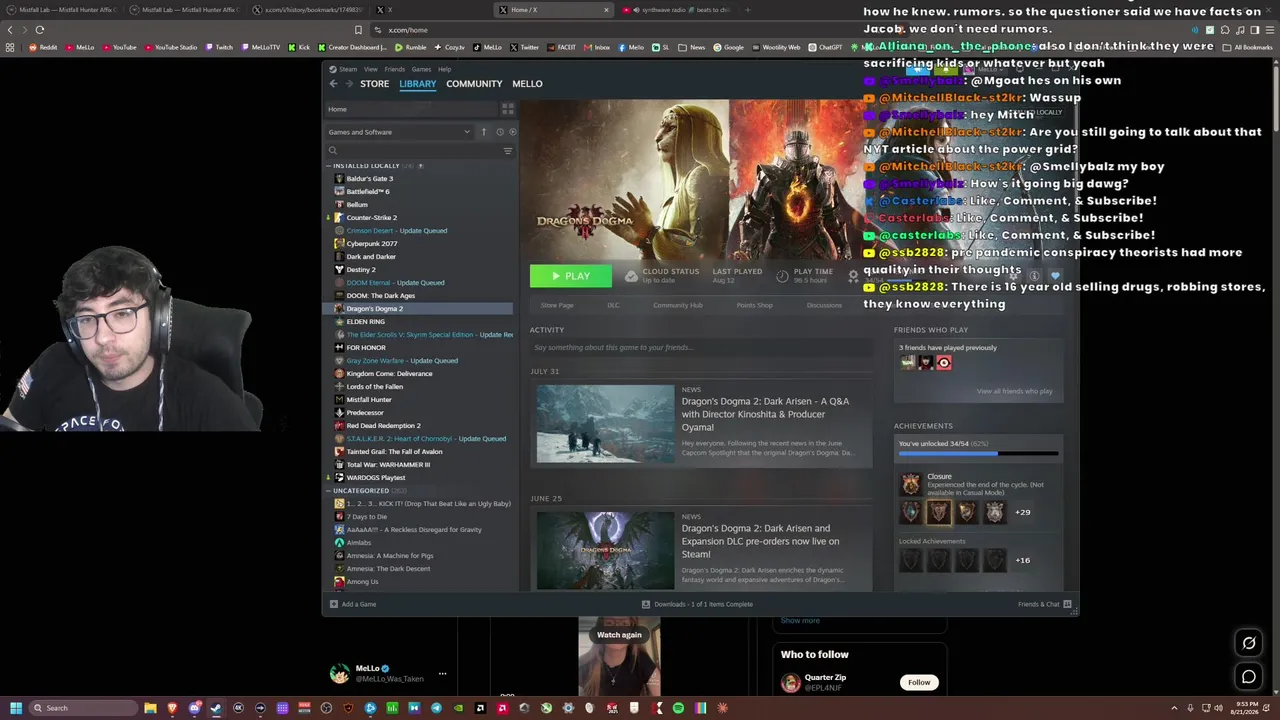Open the MELLO profile tab

[x=527, y=84]
